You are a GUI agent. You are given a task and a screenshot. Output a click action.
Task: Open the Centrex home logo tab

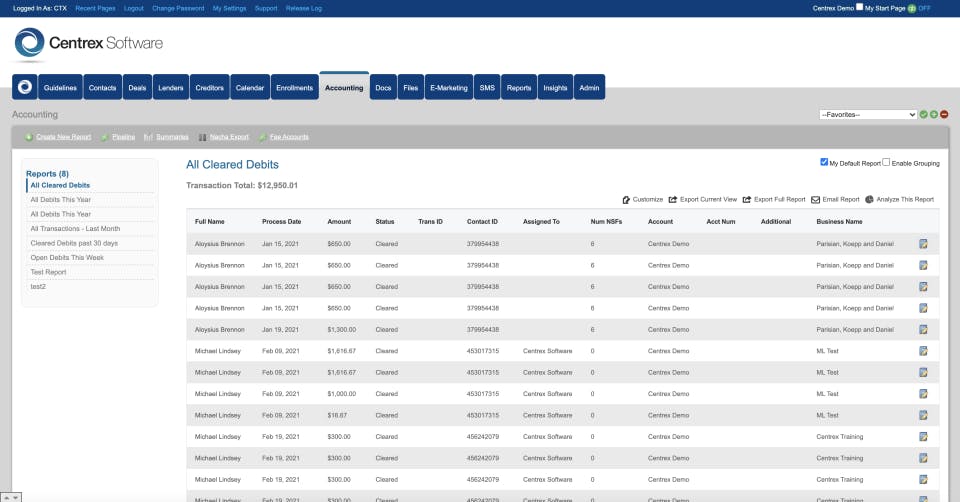point(24,88)
